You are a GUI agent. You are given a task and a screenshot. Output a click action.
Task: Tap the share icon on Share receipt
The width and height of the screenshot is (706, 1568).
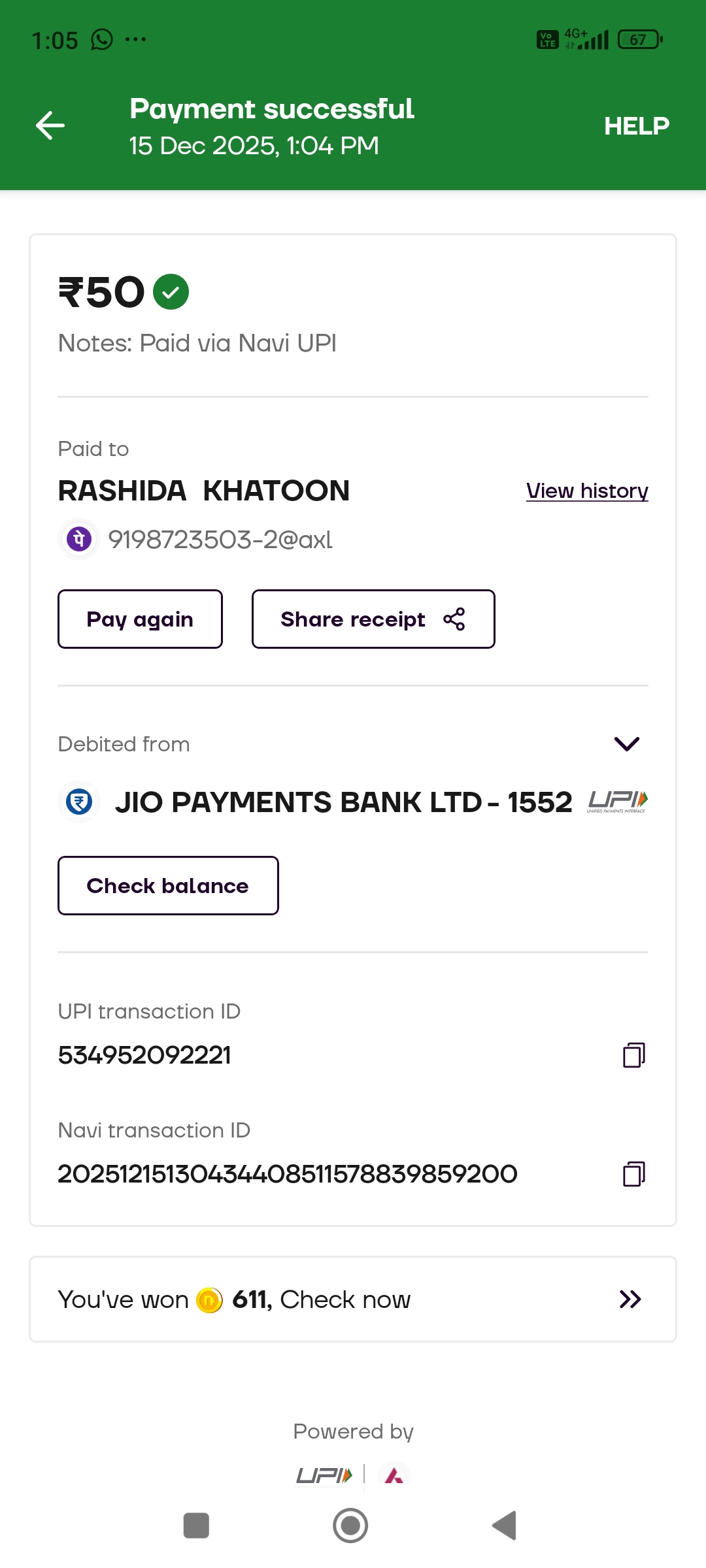point(454,619)
